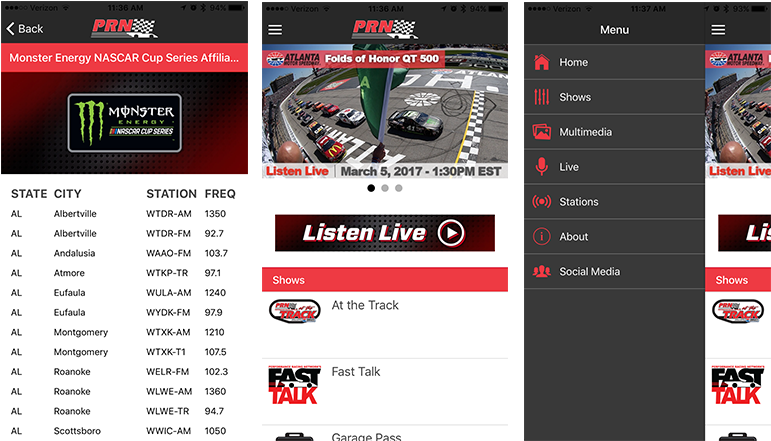771x441 pixels.
Task: Tap the Menu title bar
Action: pyautogui.click(x=614, y=30)
